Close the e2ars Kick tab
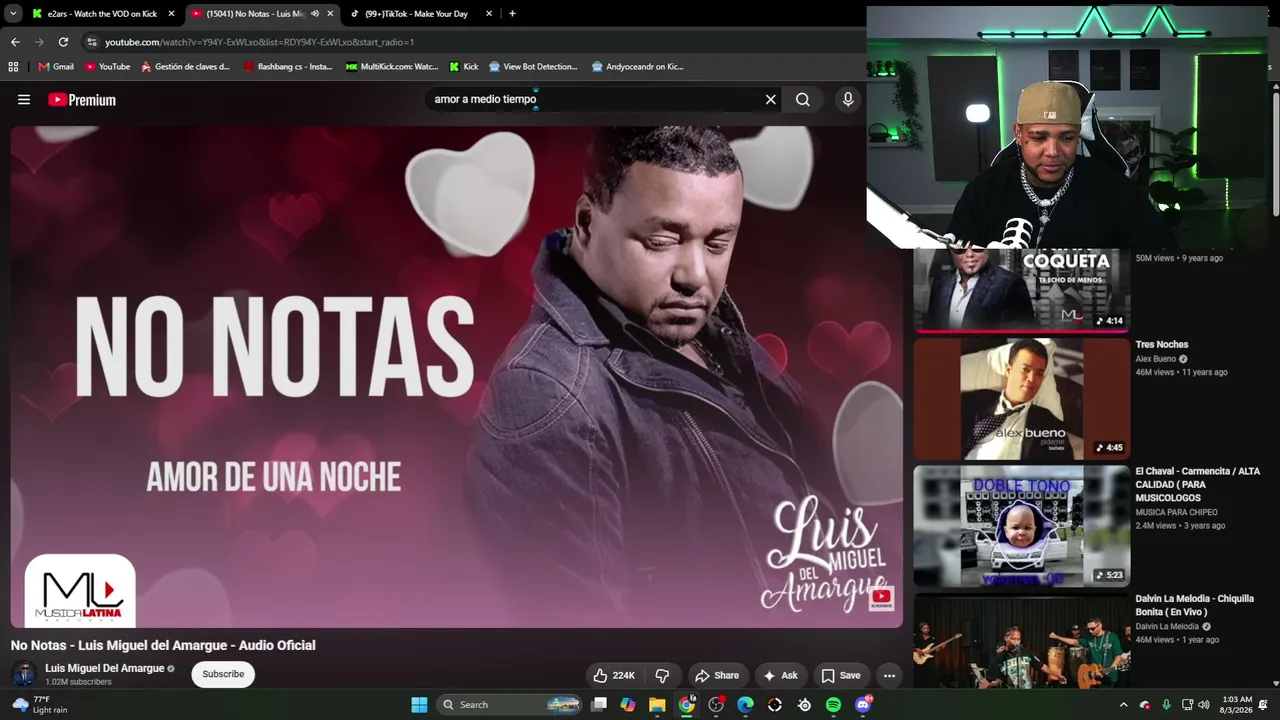Viewport: 1280px width, 720px height. (x=171, y=14)
